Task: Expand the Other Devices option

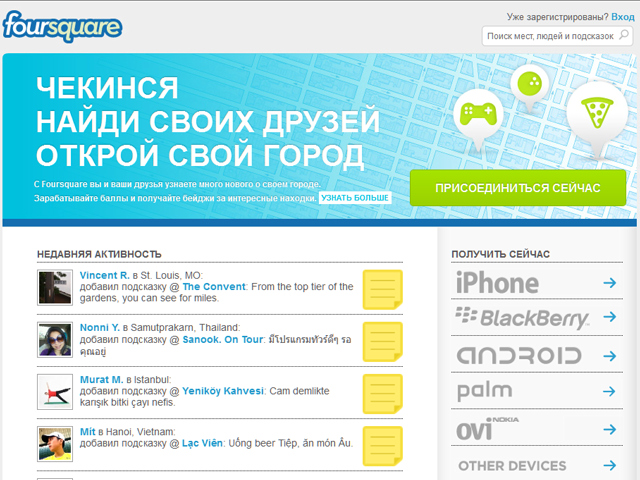Action: pyautogui.click(x=535, y=465)
